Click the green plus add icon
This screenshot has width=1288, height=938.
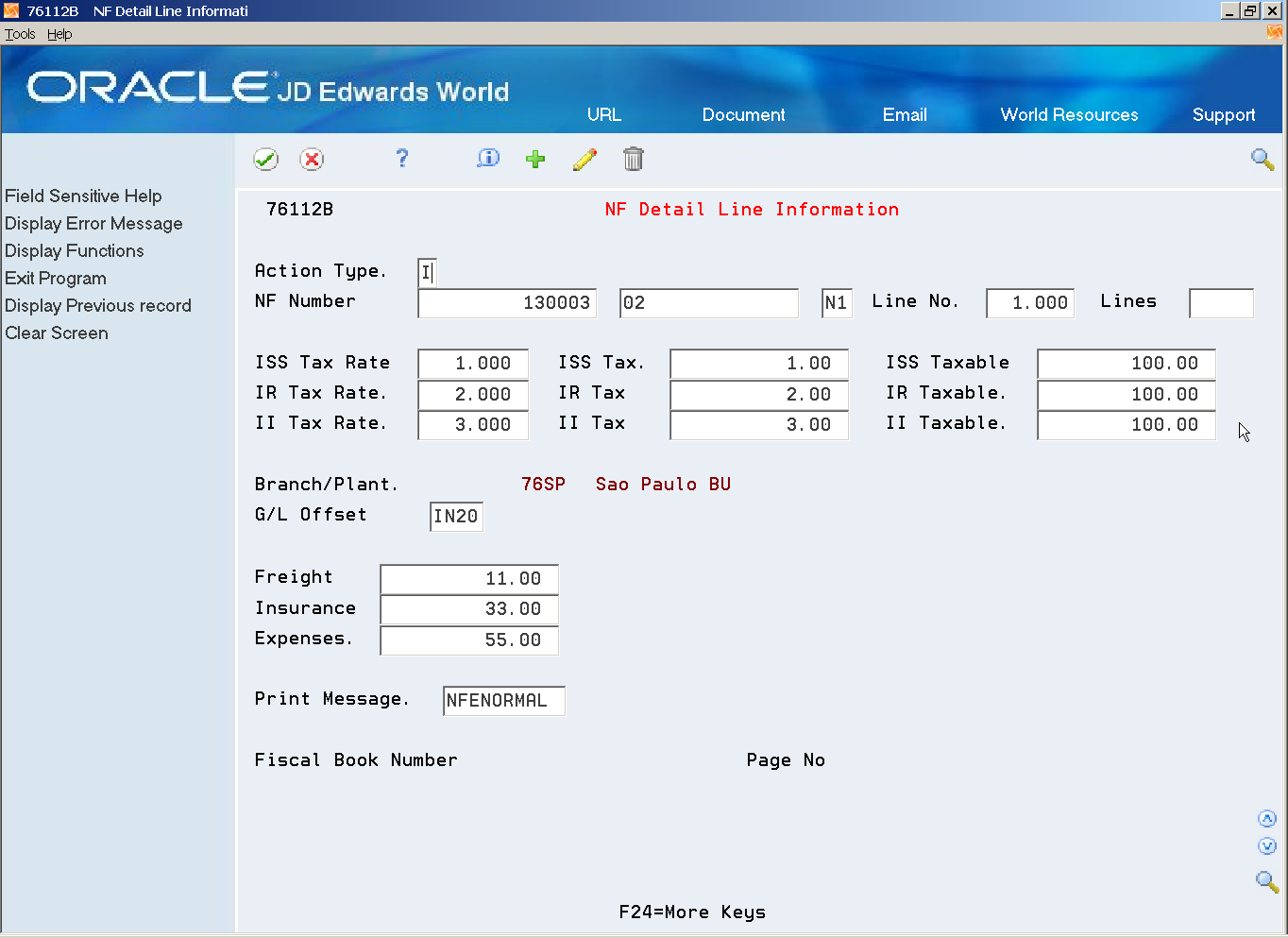pyautogui.click(x=535, y=159)
